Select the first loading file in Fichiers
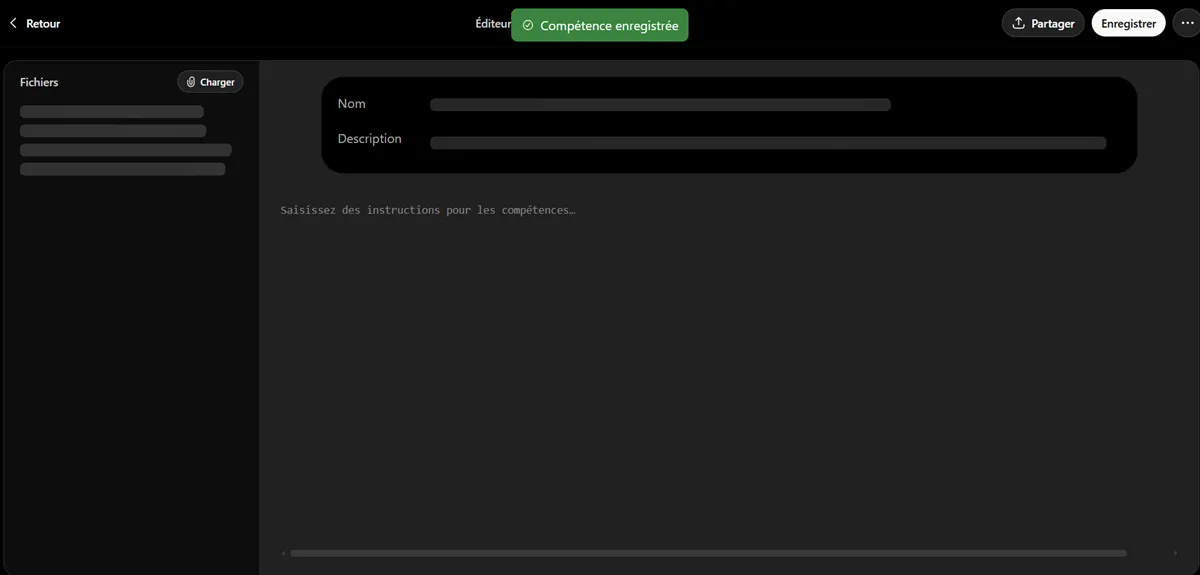 point(112,112)
